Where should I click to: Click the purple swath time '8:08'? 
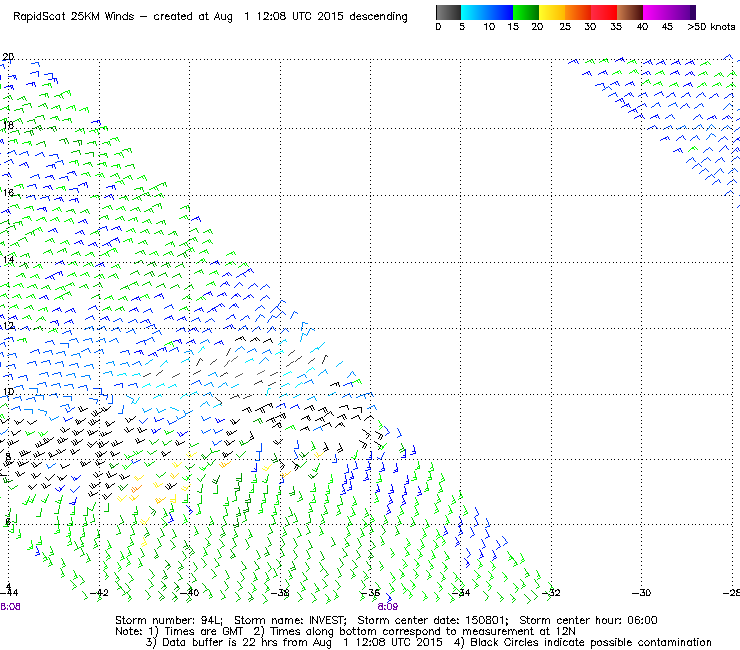coord(10,607)
